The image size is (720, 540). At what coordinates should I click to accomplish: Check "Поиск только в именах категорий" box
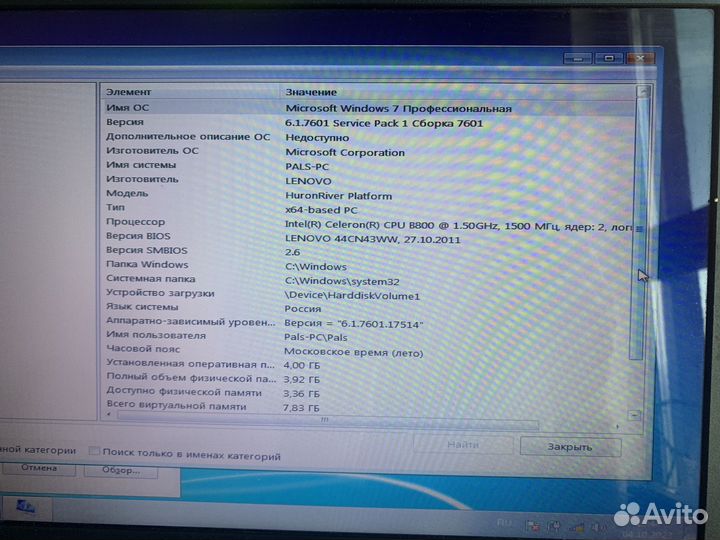tap(94, 451)
